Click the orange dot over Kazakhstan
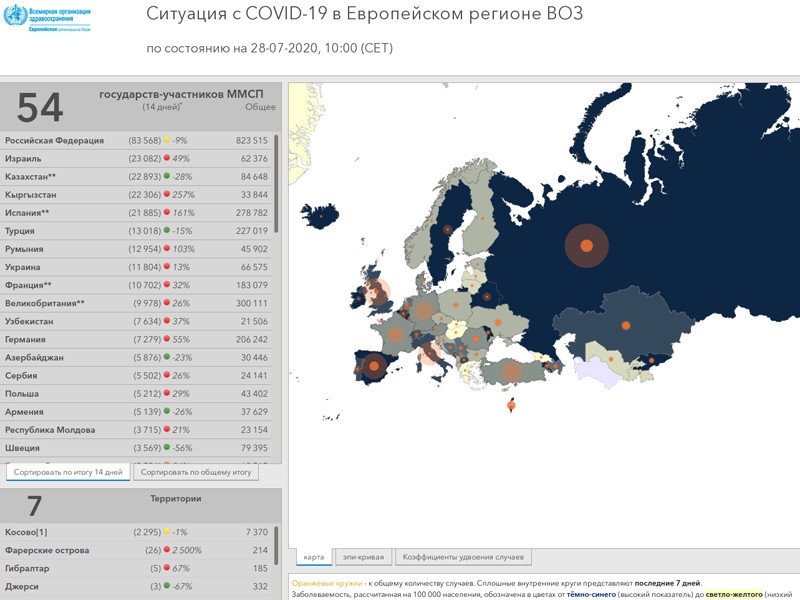The height and width of the screenshot is (600, 800). pos(626,325)
